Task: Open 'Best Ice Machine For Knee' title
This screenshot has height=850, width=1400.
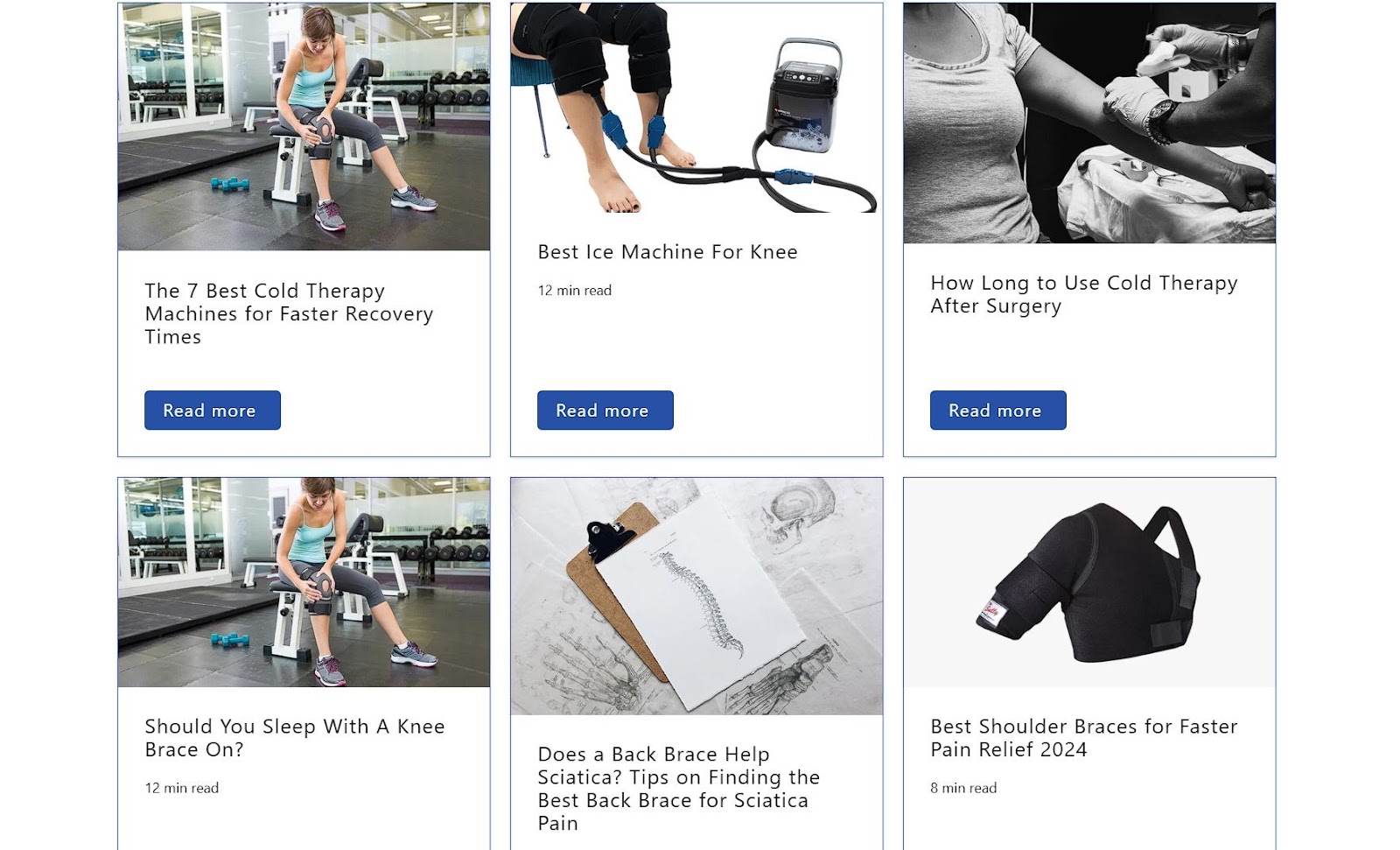Action: click(668, 252)
